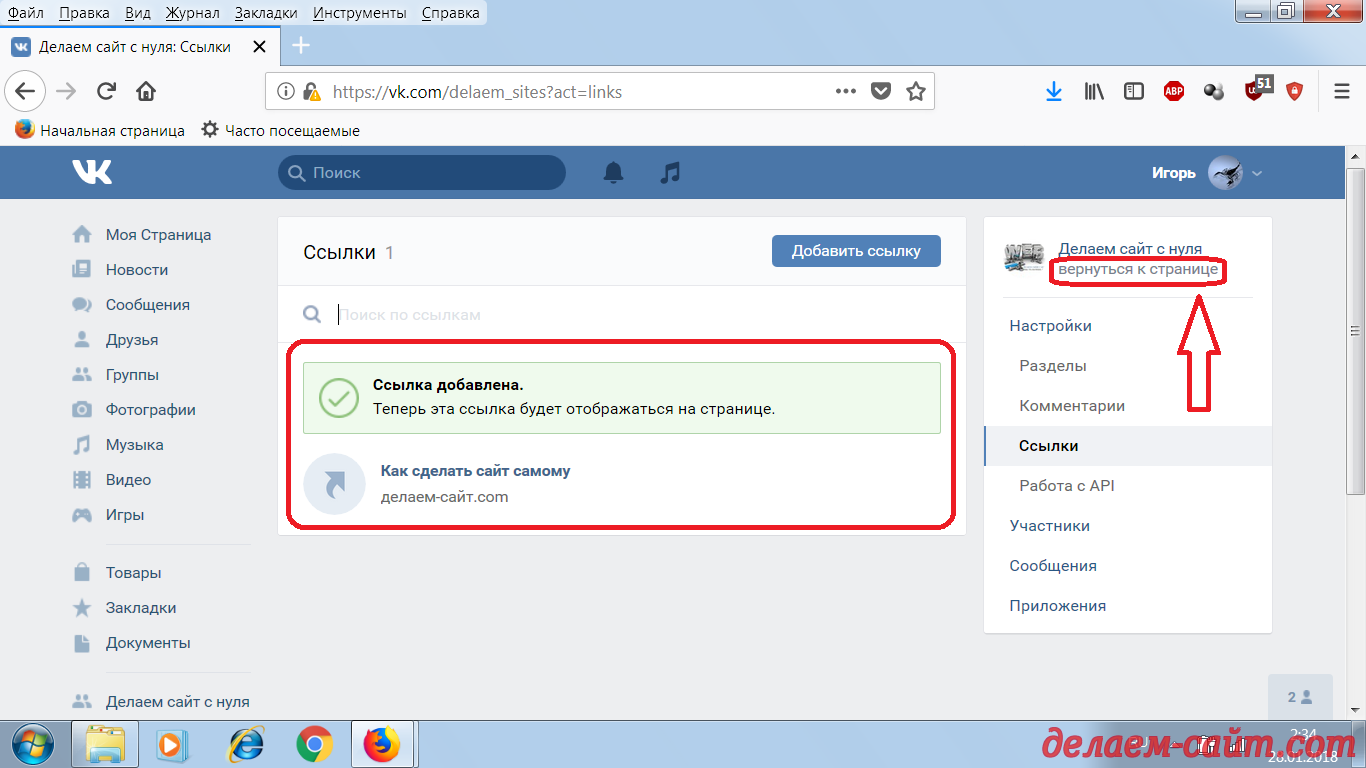The height and width of the screenshot is (768, 1366).
Task: Click the group avatar 'Делаем сайт с нуля'
Action: [1023, 256]
